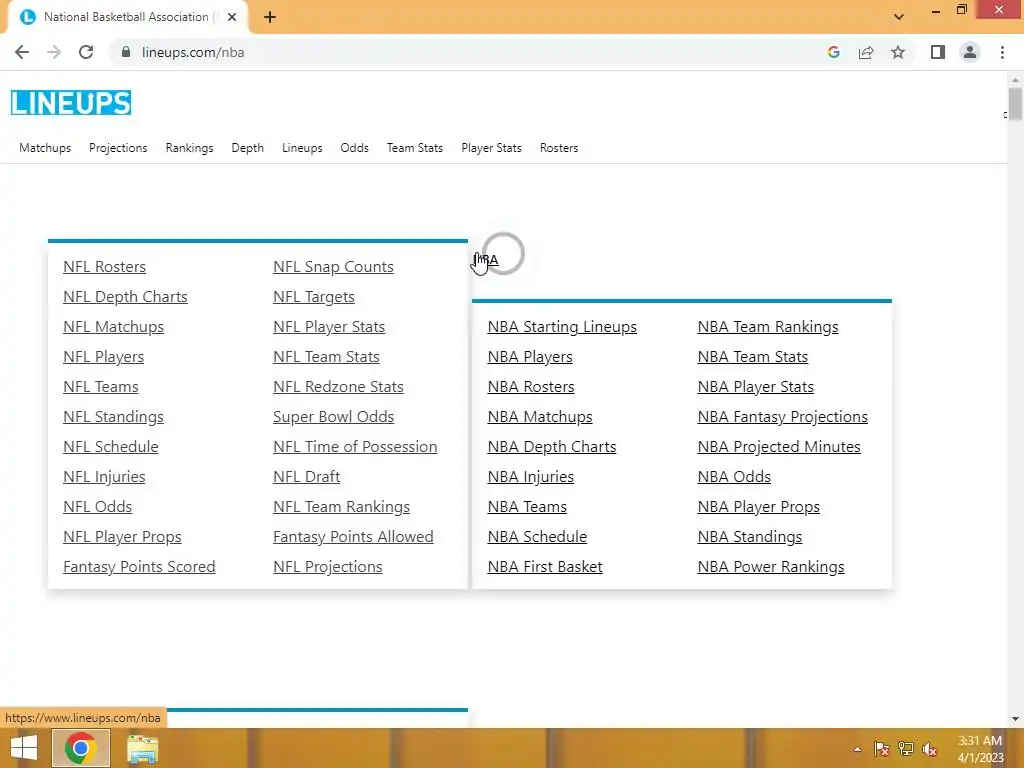Open NBA Team Rankings link
This screenshot has height=768, width=1024.
tap(768, 327)
